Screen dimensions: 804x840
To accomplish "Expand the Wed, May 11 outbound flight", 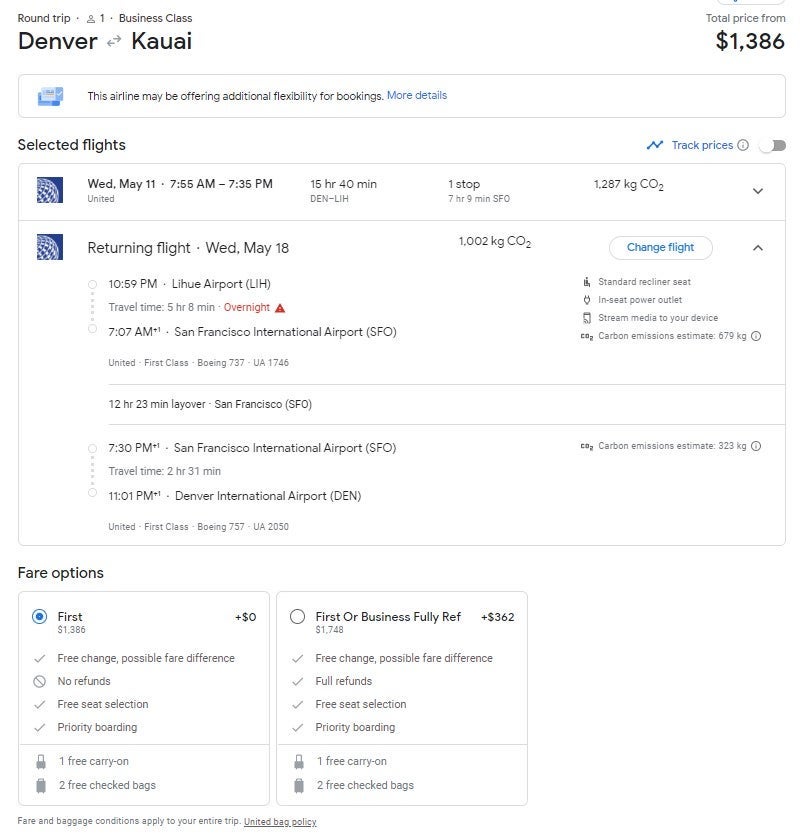I will pyautogui.click(x=757, y=191).
